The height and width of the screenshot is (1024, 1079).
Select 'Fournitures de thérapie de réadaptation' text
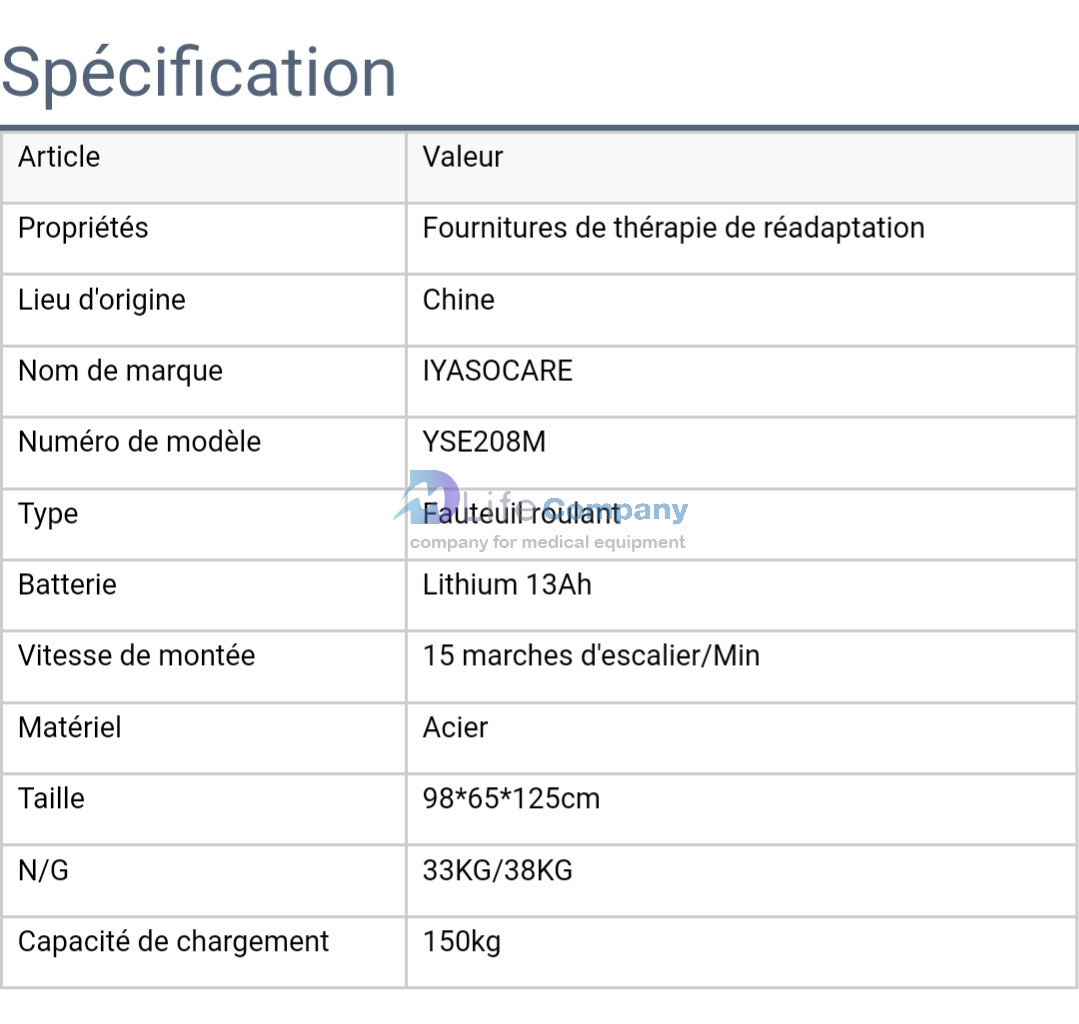pyautogui.click(x=673, y=228)
